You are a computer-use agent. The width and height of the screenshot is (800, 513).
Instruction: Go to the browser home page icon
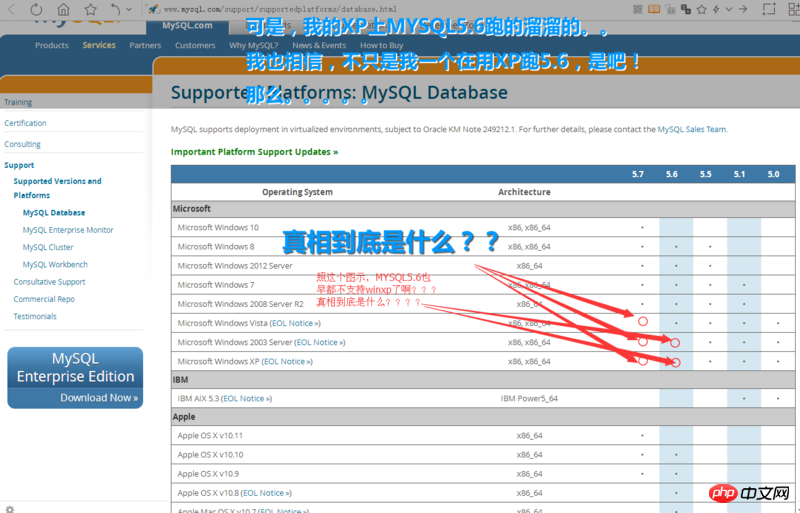coord(63,9)
